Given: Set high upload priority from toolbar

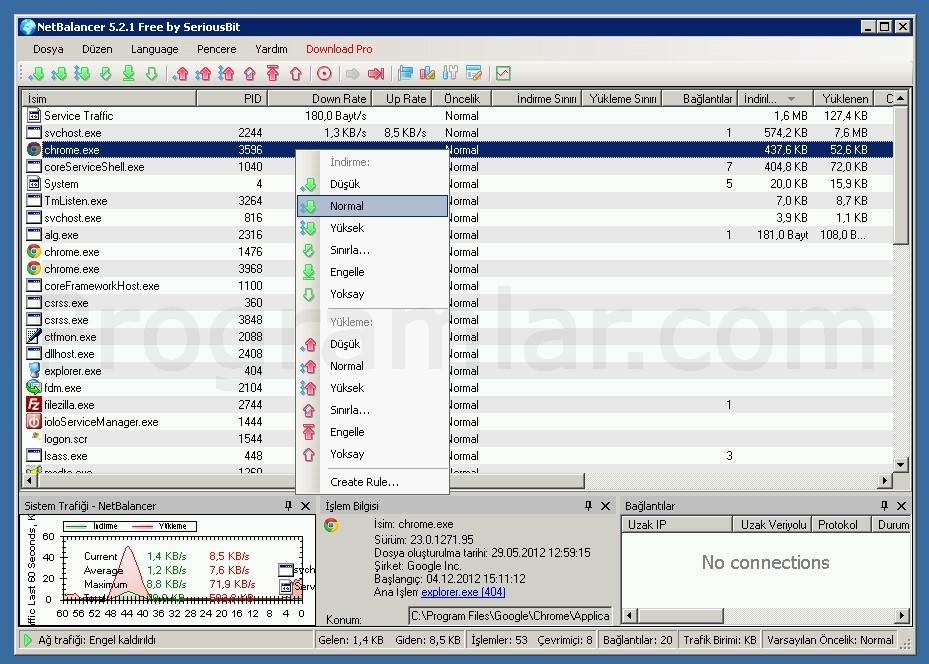Looking at the screenshot, I should (x=226, y=73).
